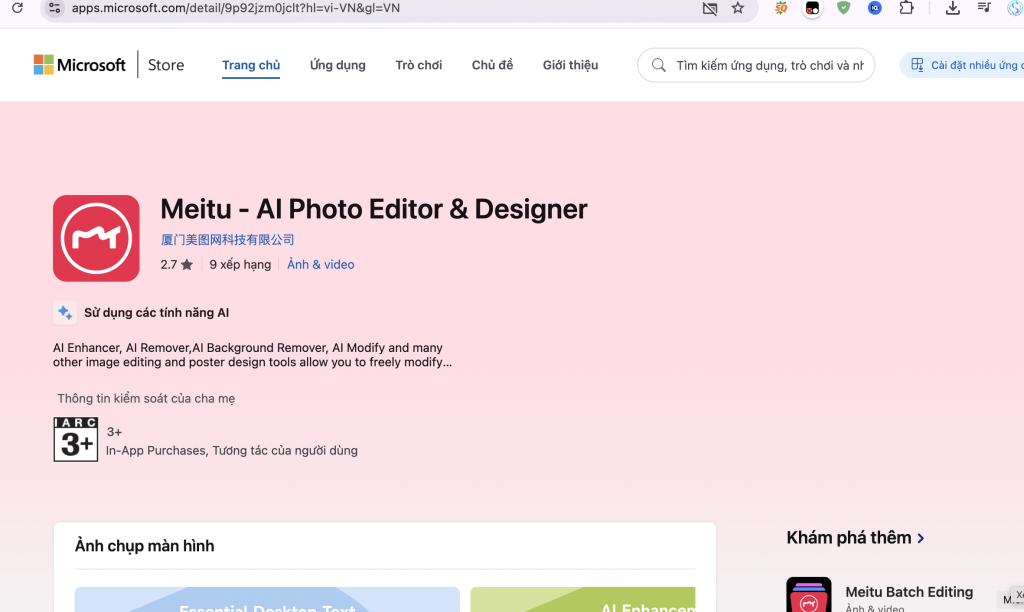Open Meitu Batch Editing app title
The height and width of the screenshot is (612, 1024).
[909, 592]
